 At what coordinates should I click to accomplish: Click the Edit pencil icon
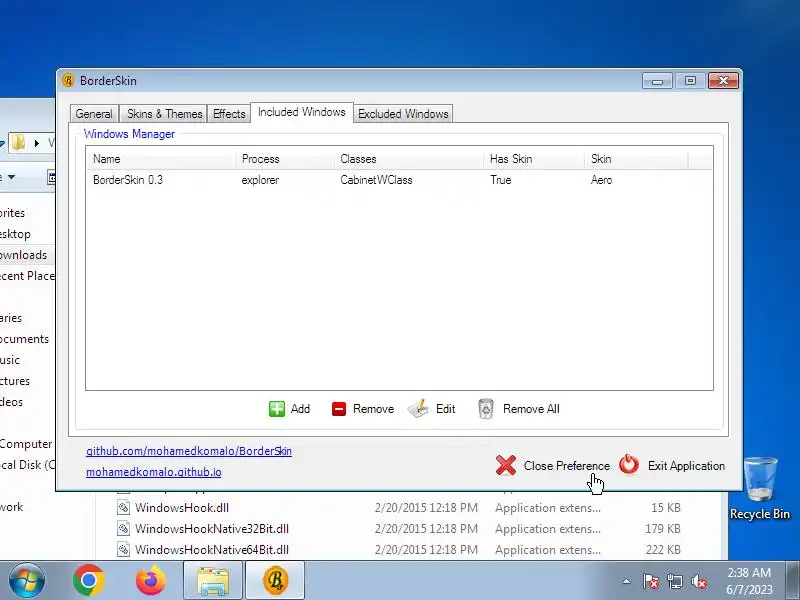(x=418, y=409)
